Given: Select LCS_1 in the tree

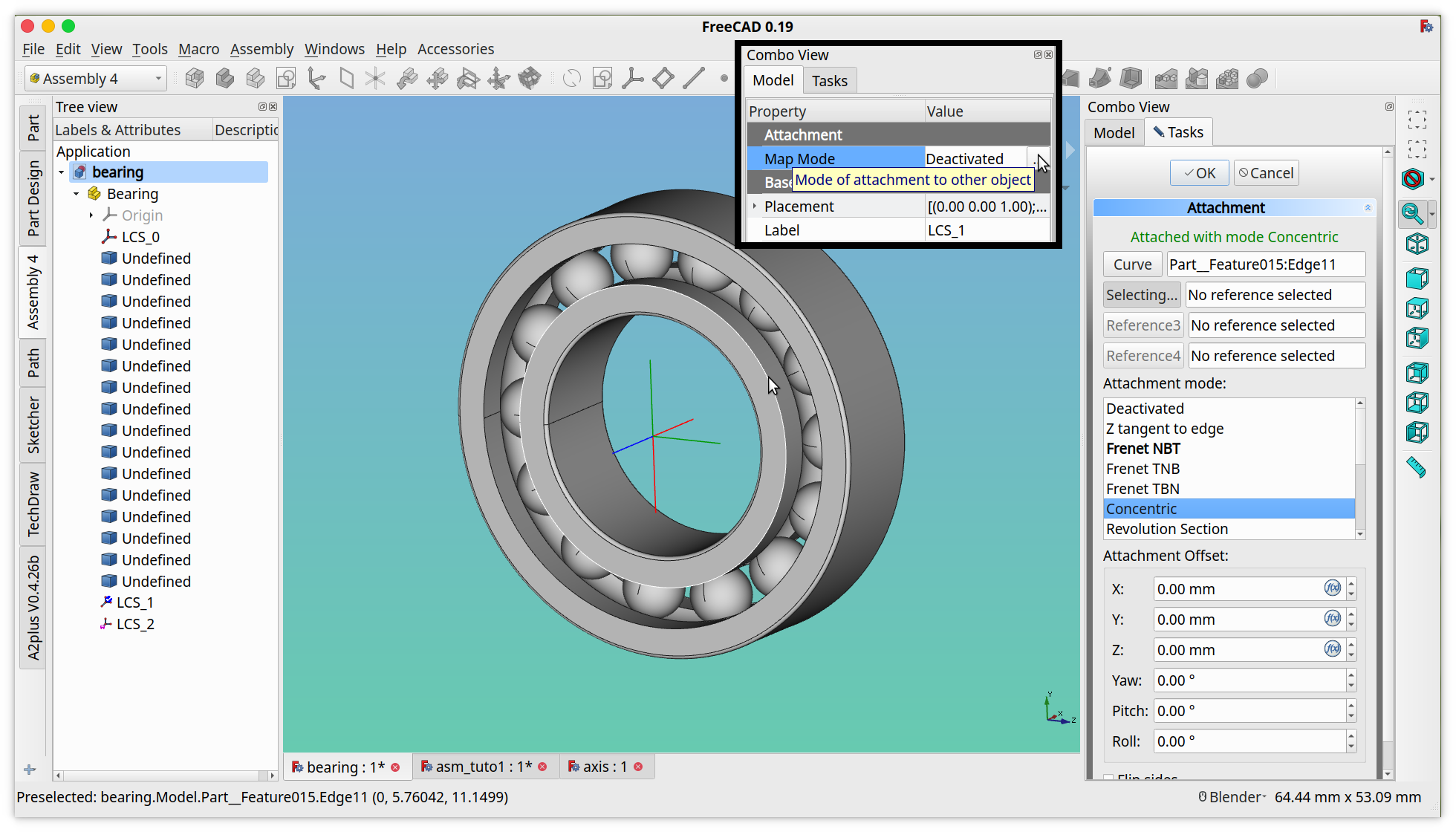Looking at the screenshot, I should tap(134, 602).
